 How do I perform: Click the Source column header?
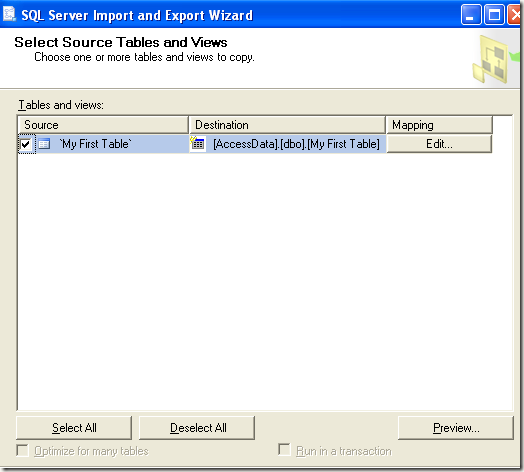103,125
